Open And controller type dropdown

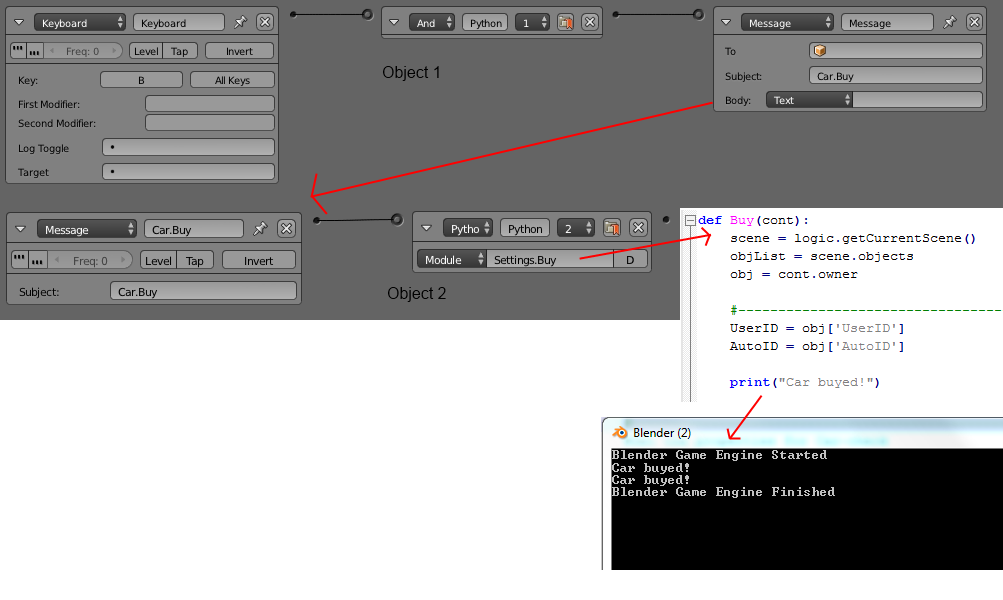[432, 23]
